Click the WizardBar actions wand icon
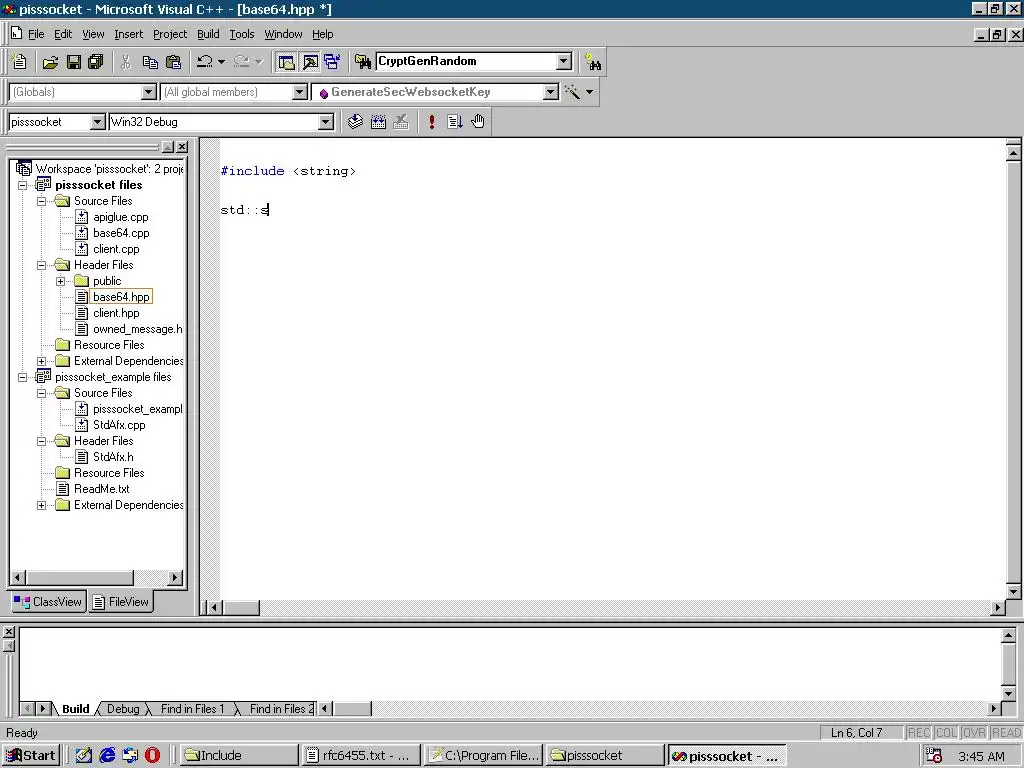1024x768 pixels. 572,91
